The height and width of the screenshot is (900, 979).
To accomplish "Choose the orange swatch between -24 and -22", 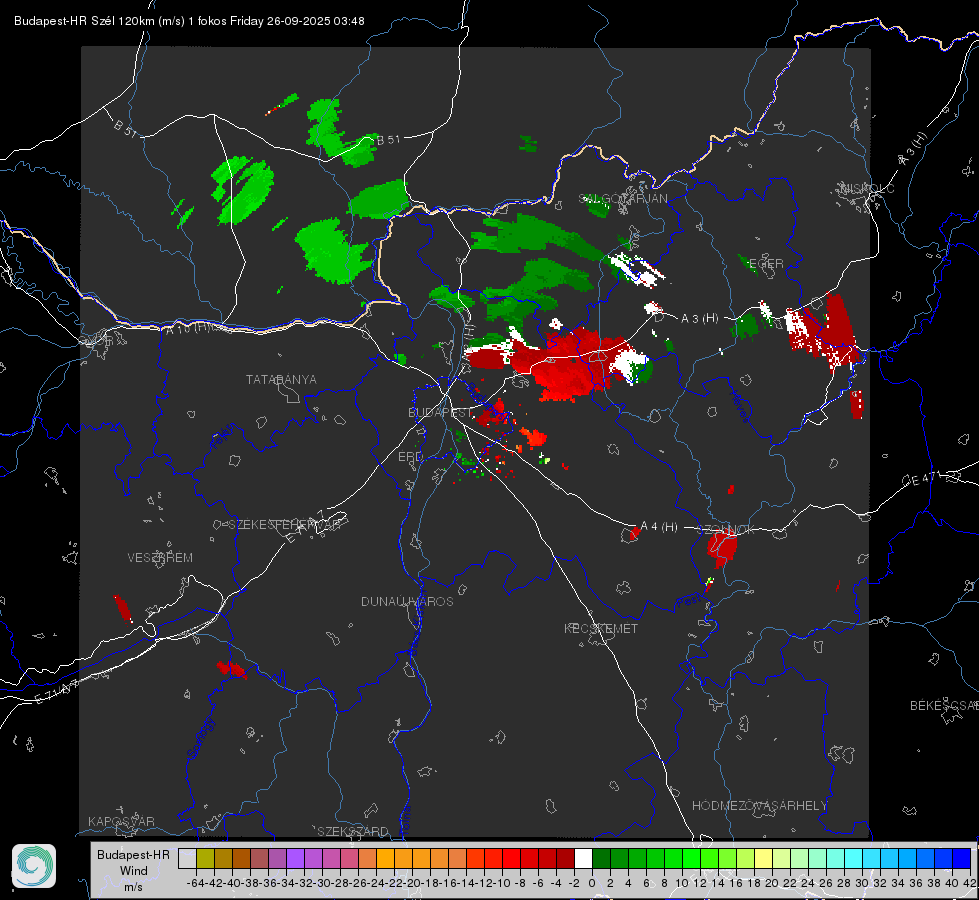I will pyautogui.click(x=385, y=858).
